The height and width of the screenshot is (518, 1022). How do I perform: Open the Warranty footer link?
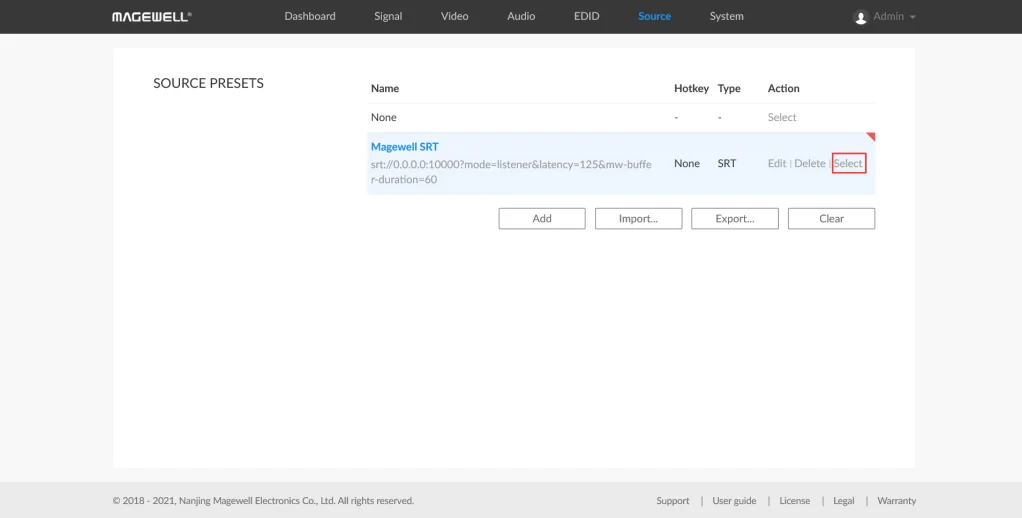click(896, 500)
